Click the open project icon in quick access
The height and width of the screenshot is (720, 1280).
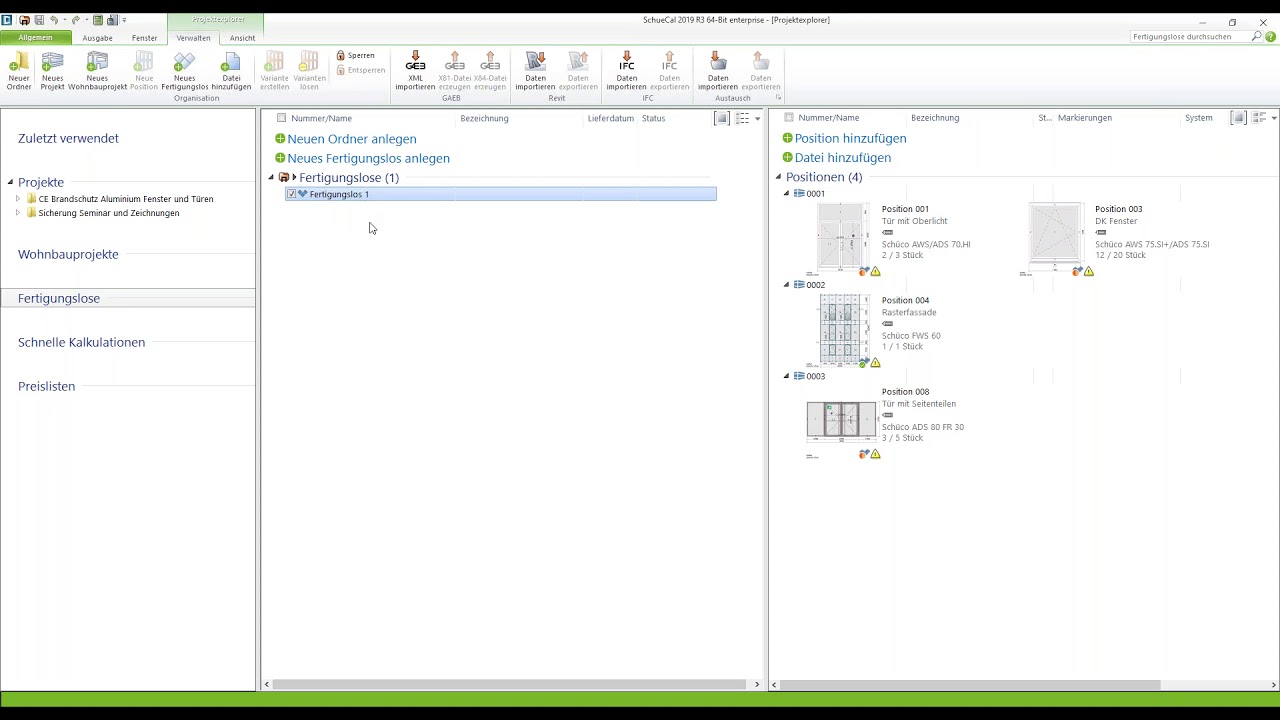coord(23,20)
